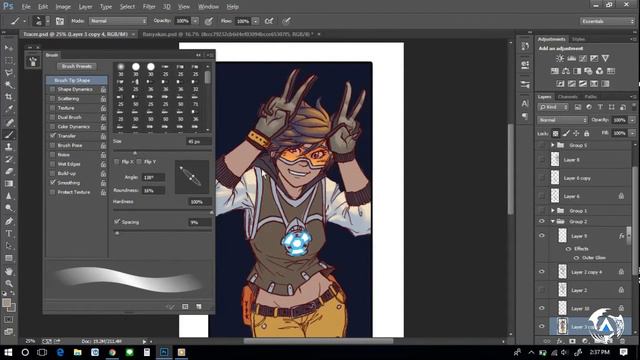Screen dimensions: 640x360
Task: Select the Brush tool in toolbar
Action: pos(9,134)
